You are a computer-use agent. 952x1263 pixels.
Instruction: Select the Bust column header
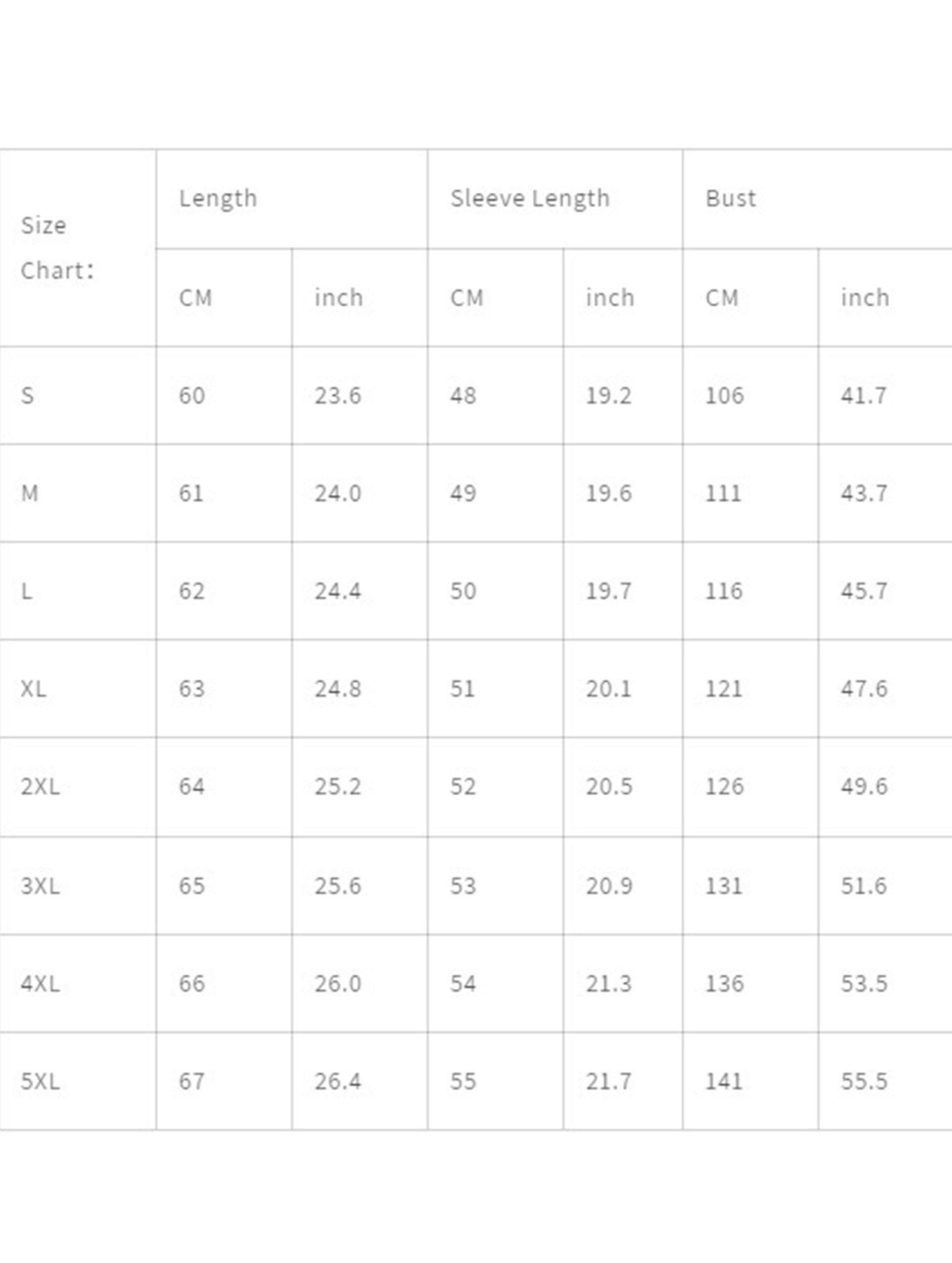pos(730,199)
